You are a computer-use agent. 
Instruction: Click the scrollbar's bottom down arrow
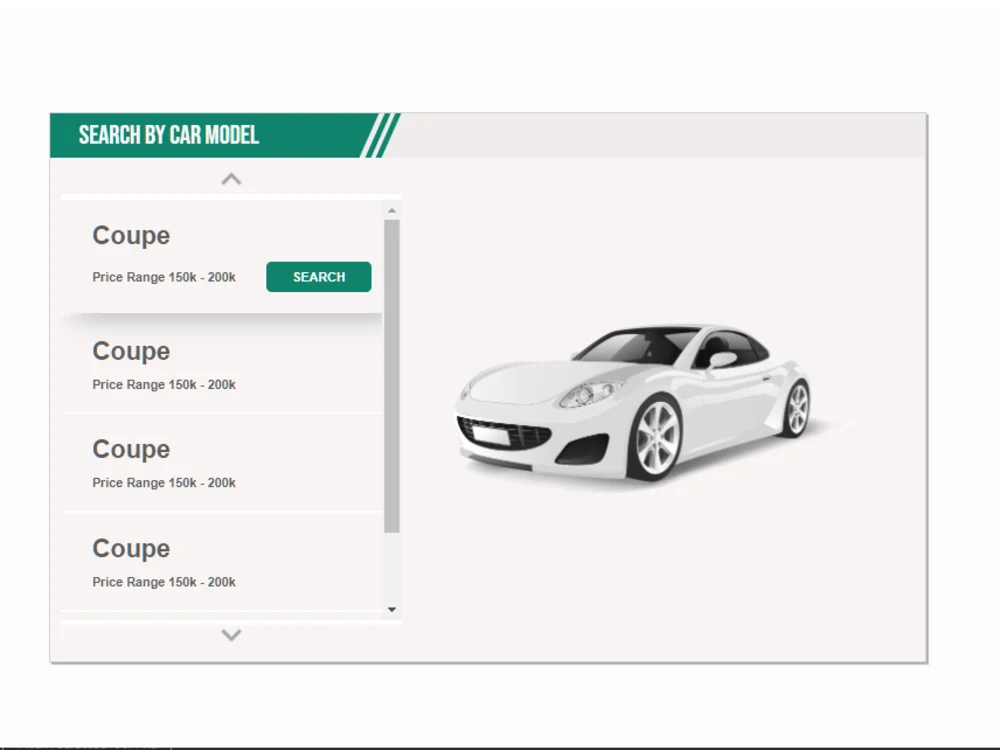pos(392,610)
